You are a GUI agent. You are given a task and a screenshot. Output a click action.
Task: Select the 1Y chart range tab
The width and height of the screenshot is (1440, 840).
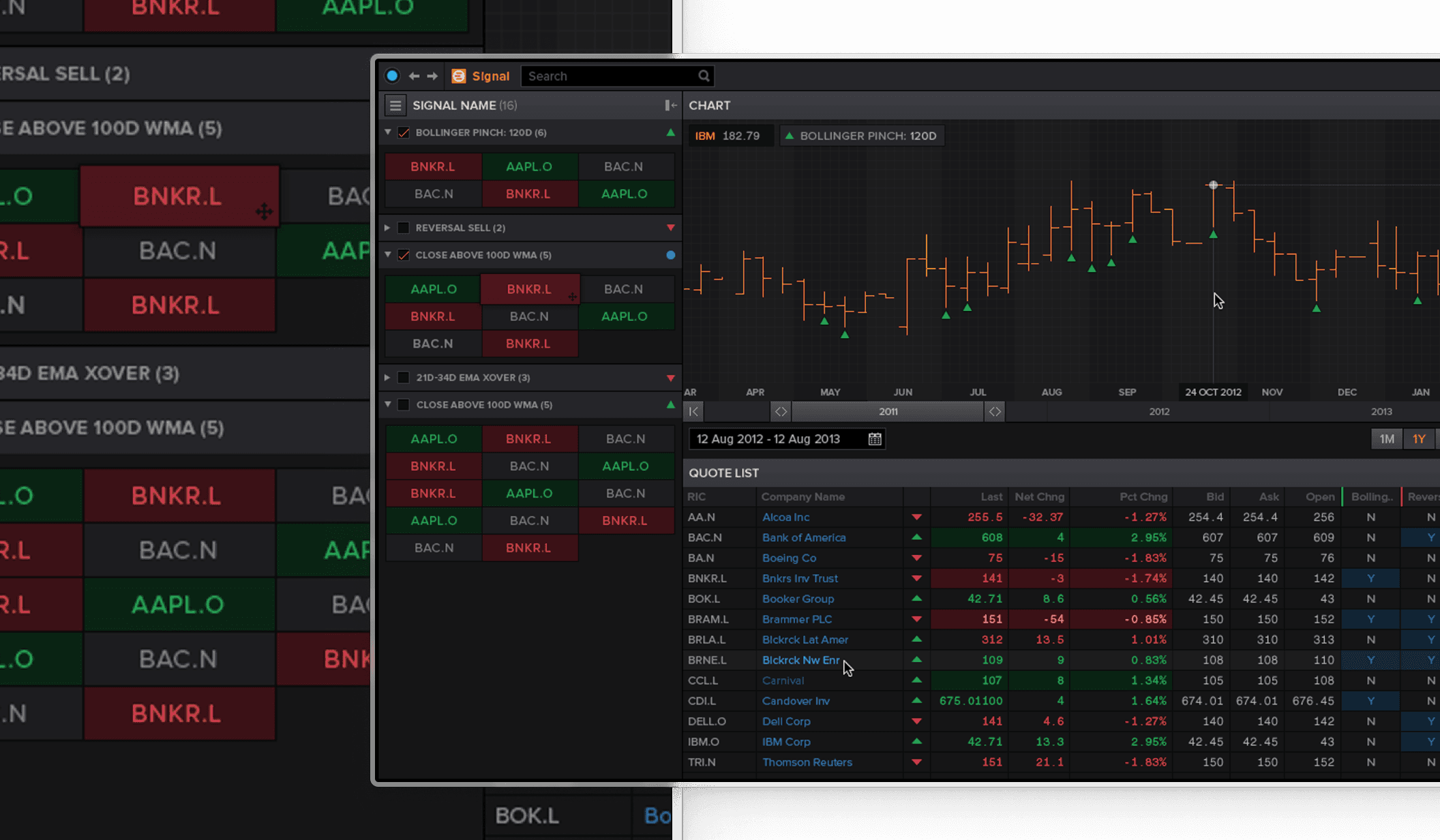[1419, 439]
